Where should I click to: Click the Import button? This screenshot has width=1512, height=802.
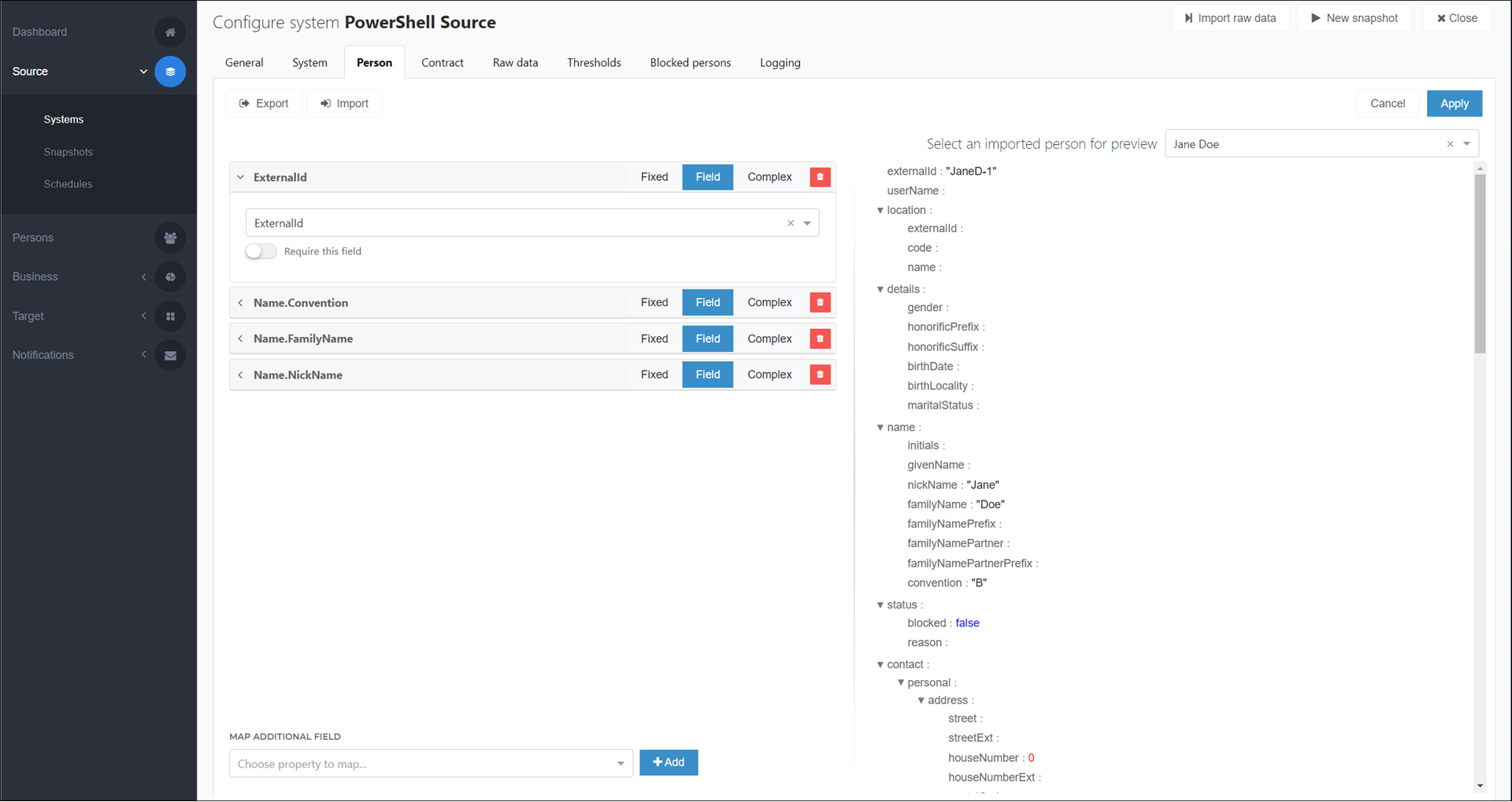(x=345, y=104)
